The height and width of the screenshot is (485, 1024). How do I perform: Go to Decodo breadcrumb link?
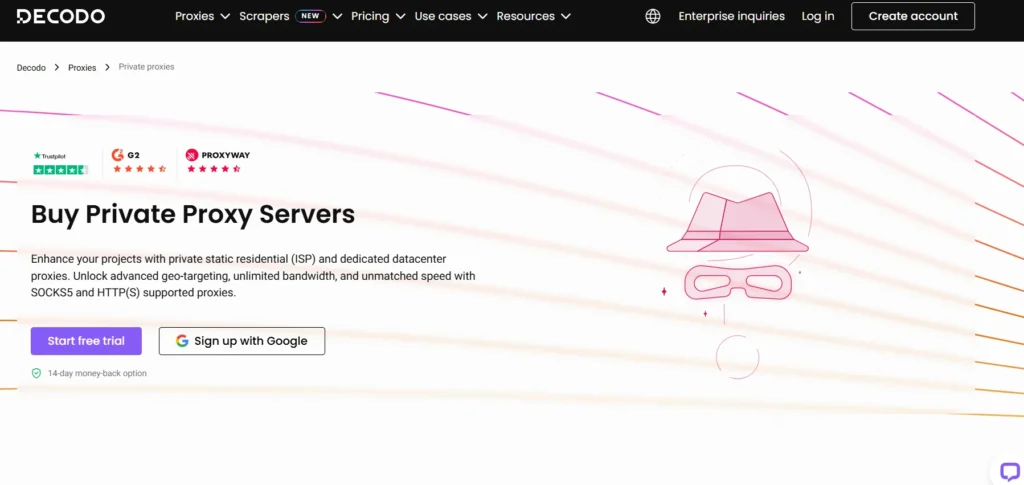click(31, 67)
